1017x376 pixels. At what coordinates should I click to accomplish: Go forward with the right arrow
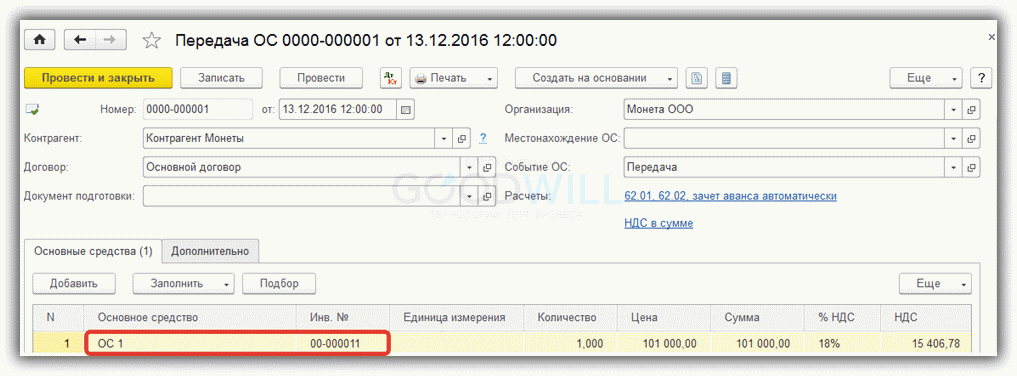click(x=111, y=40)
